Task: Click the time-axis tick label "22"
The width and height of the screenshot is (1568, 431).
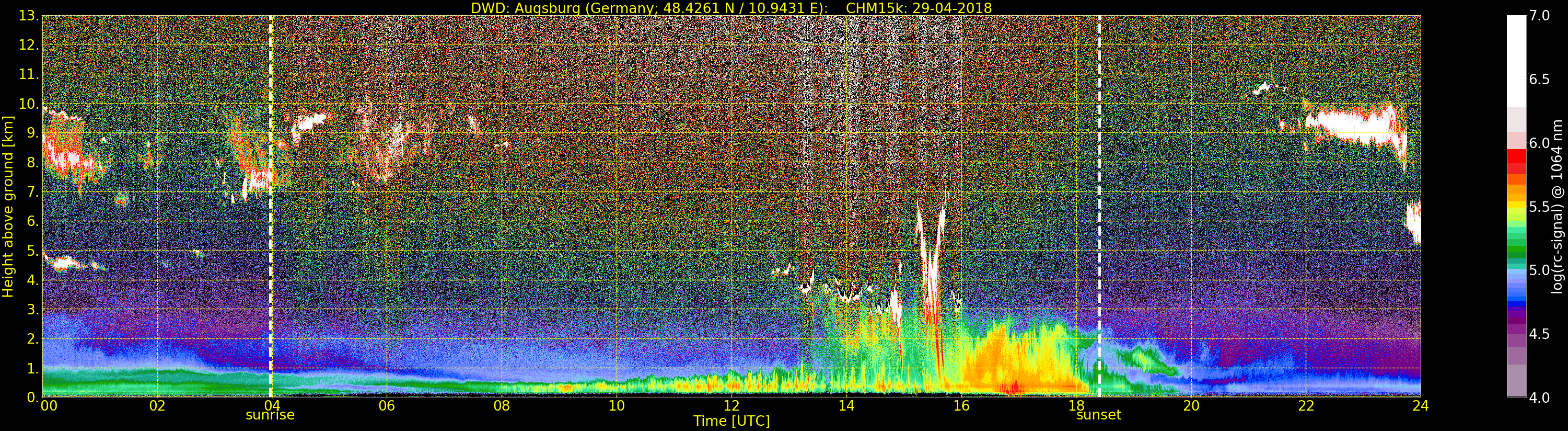Action: tap(1306, 405)
